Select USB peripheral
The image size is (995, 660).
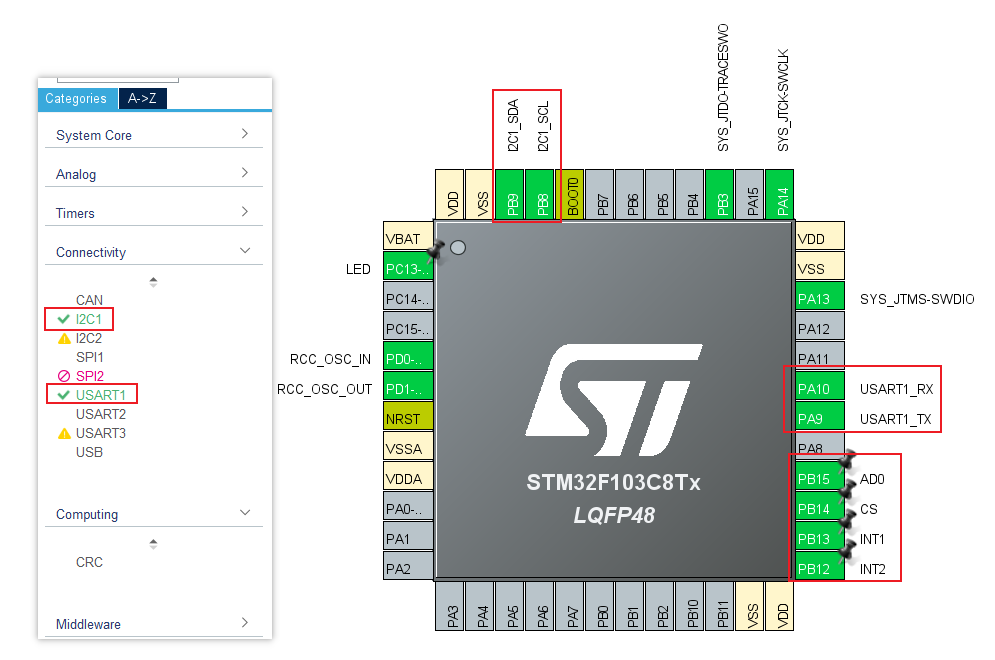pyautogui.click(x=89, y=452)
